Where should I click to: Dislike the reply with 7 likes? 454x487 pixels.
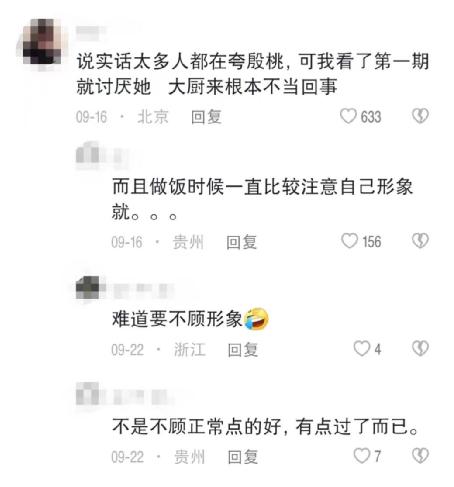(420, 456)
